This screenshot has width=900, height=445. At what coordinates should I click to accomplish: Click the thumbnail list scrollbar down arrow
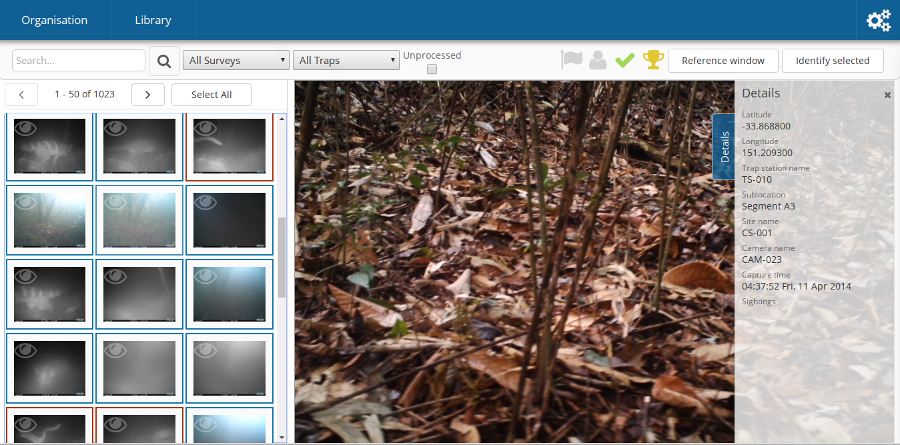[x=282, y=438]
